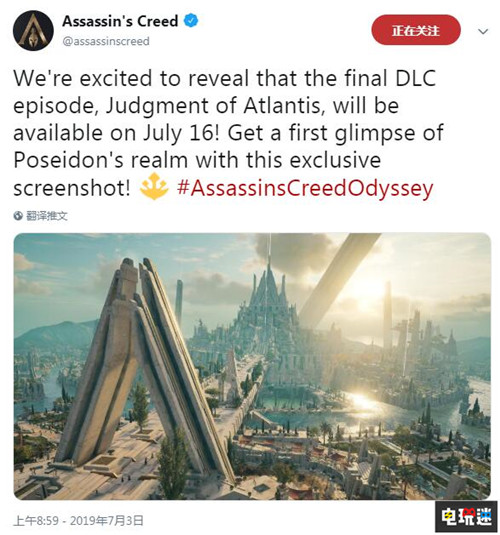Click the golden emblem emoji after 'screenshot!'

tap(154, 187)
